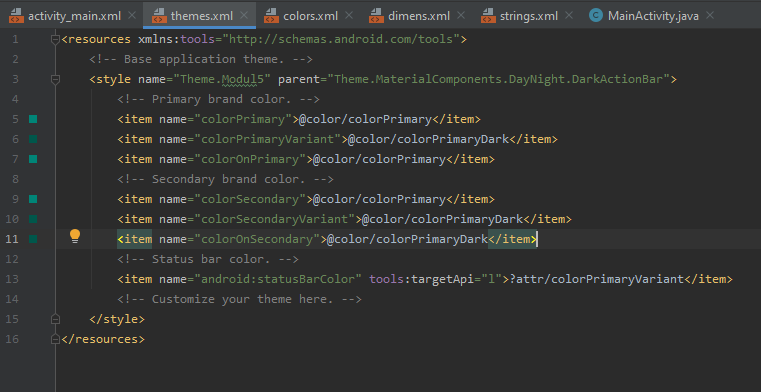Click the activity_main.xml file type icon
The height and width of the screenshot is (392, 761).
tap(17, 16)
